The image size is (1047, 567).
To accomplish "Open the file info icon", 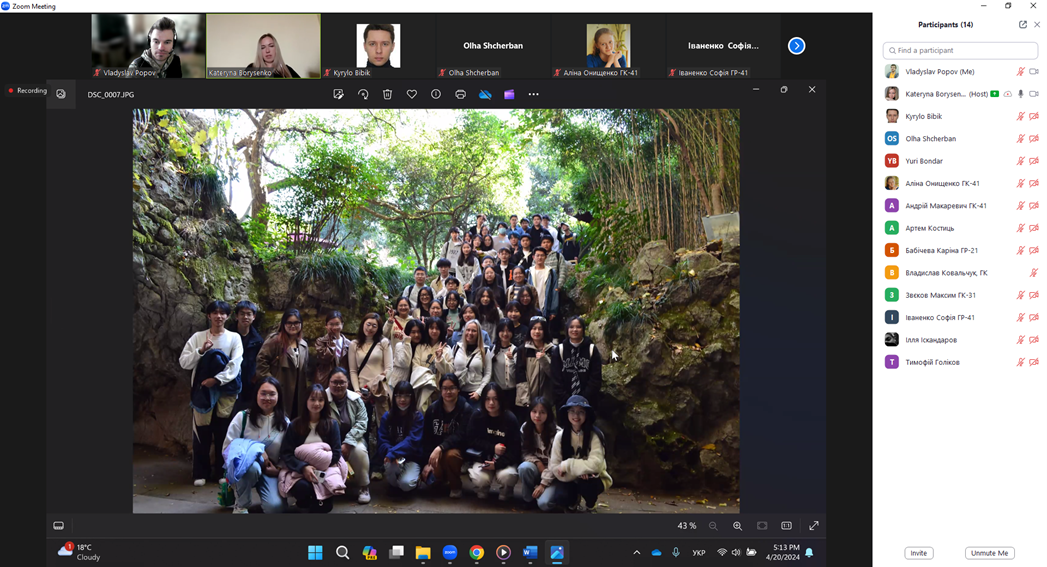I will click(x=436, y=94).
